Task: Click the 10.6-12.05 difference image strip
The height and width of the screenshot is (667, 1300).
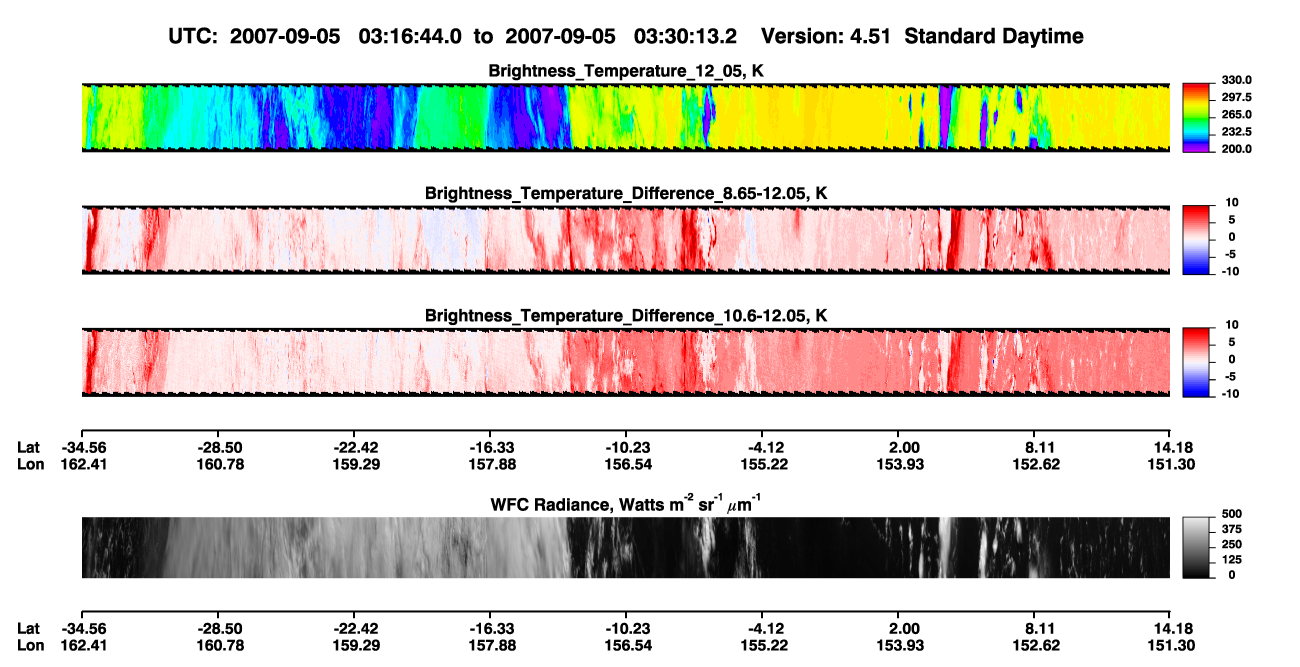Action: click(x=626, y=362)
